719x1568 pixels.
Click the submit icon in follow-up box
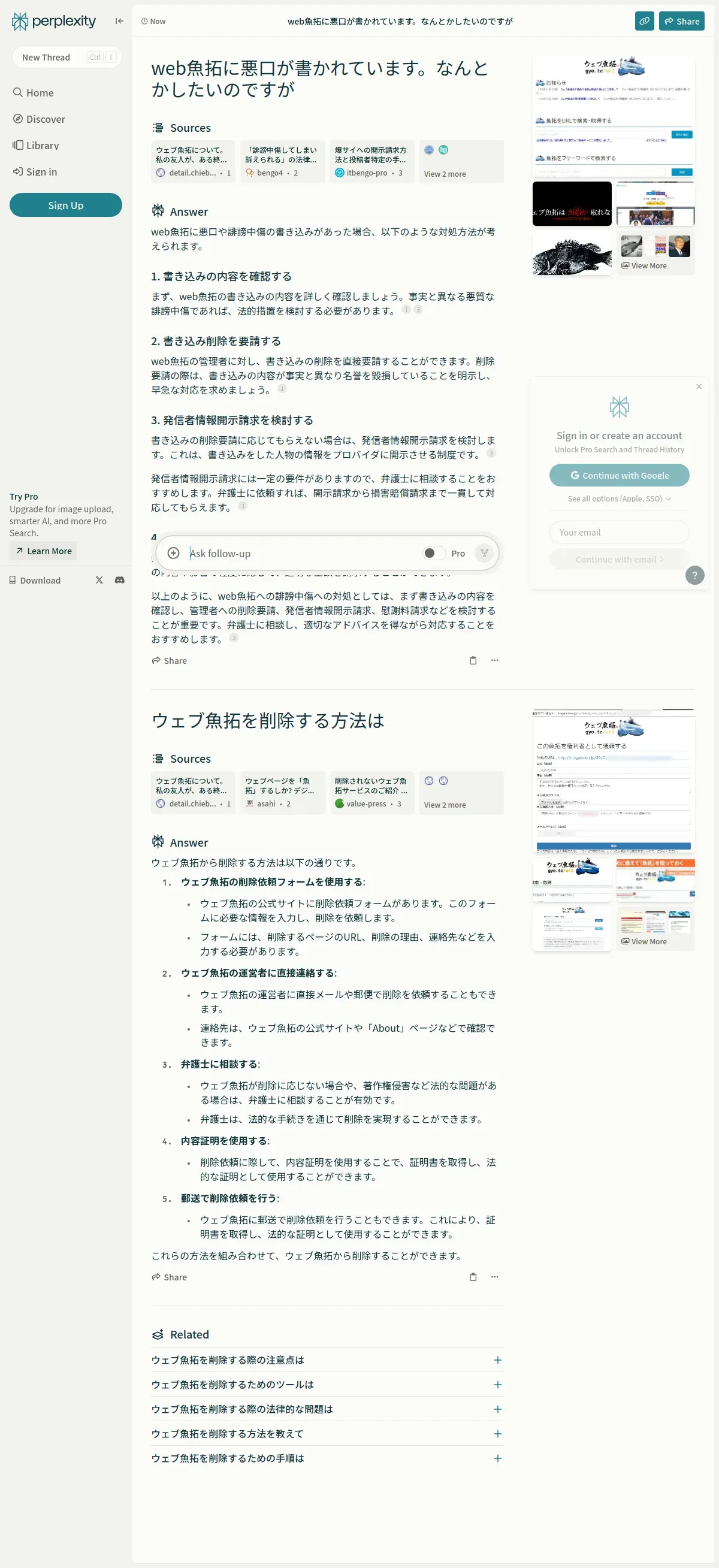coord(484,552)
